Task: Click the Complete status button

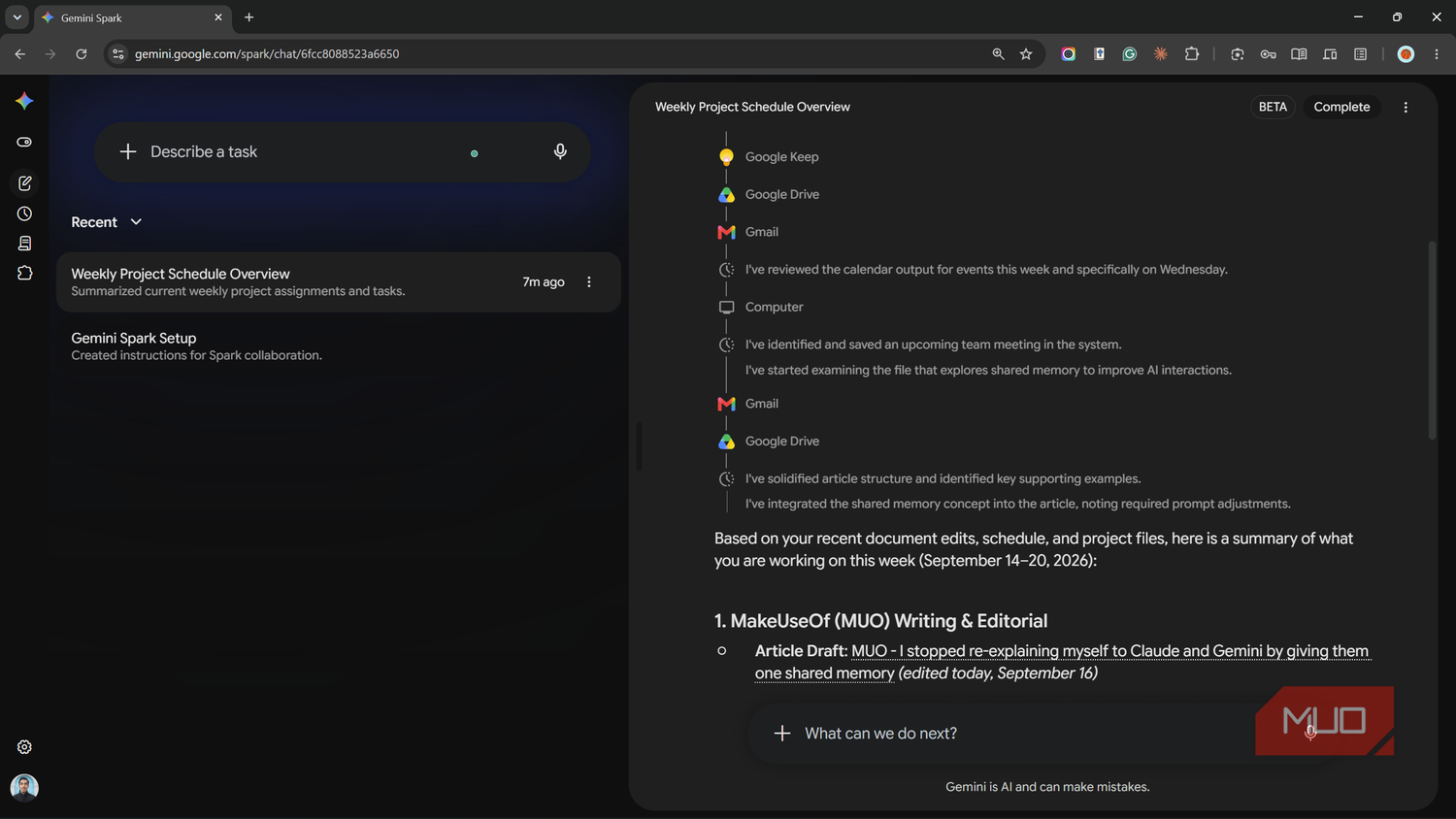Action: point(1341,107)
